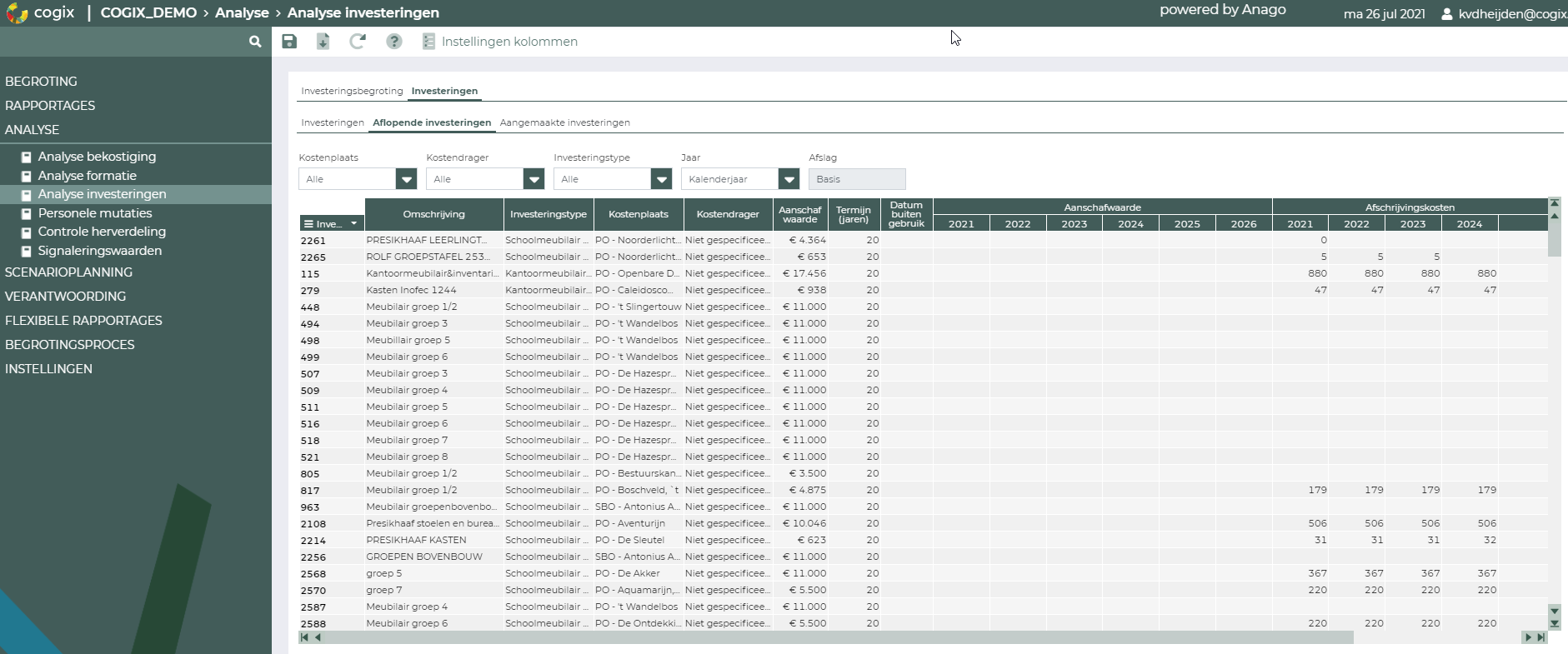This screenshot has width=1568, height=654.
Task: Click the Kostendrager column header
Action: (728, 214)
